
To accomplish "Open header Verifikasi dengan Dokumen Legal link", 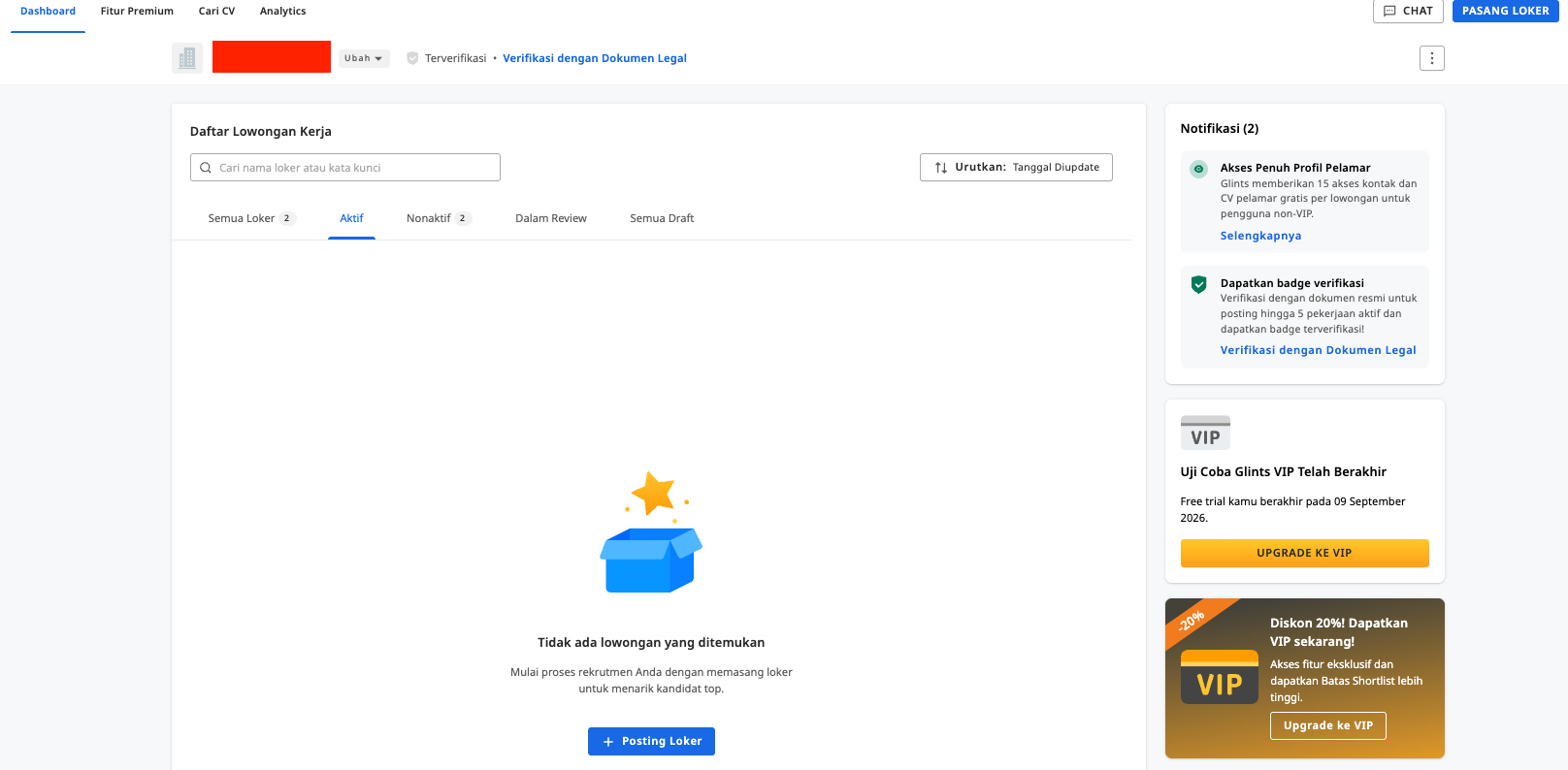I will pyautogui.click(x=595, y=58).
